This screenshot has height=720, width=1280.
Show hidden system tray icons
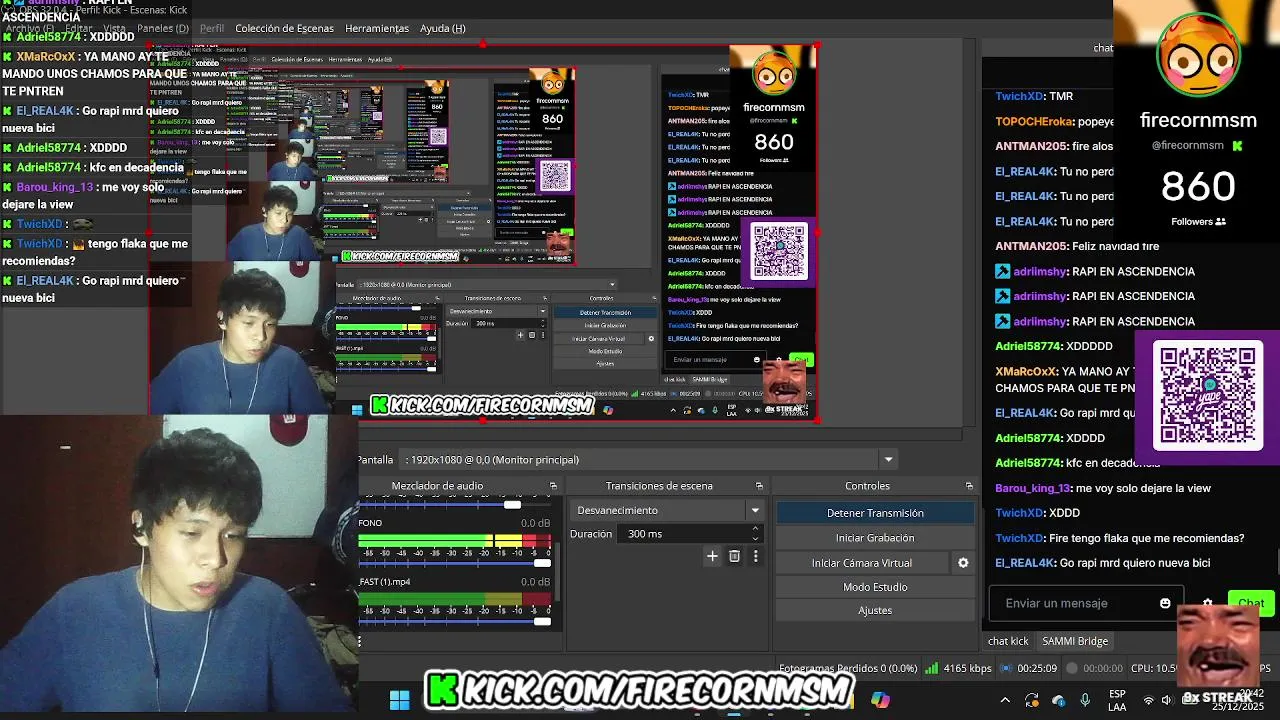(1005, 700)
